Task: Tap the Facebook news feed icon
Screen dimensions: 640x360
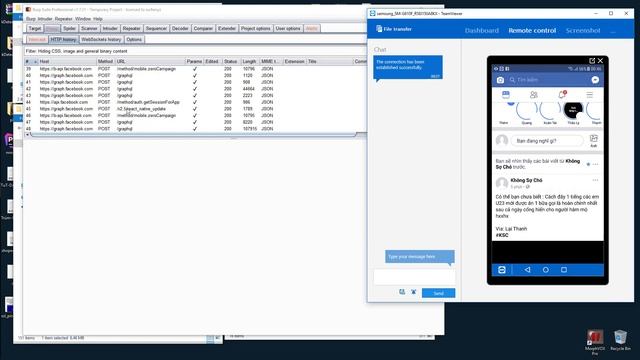Action: point(506,95)
